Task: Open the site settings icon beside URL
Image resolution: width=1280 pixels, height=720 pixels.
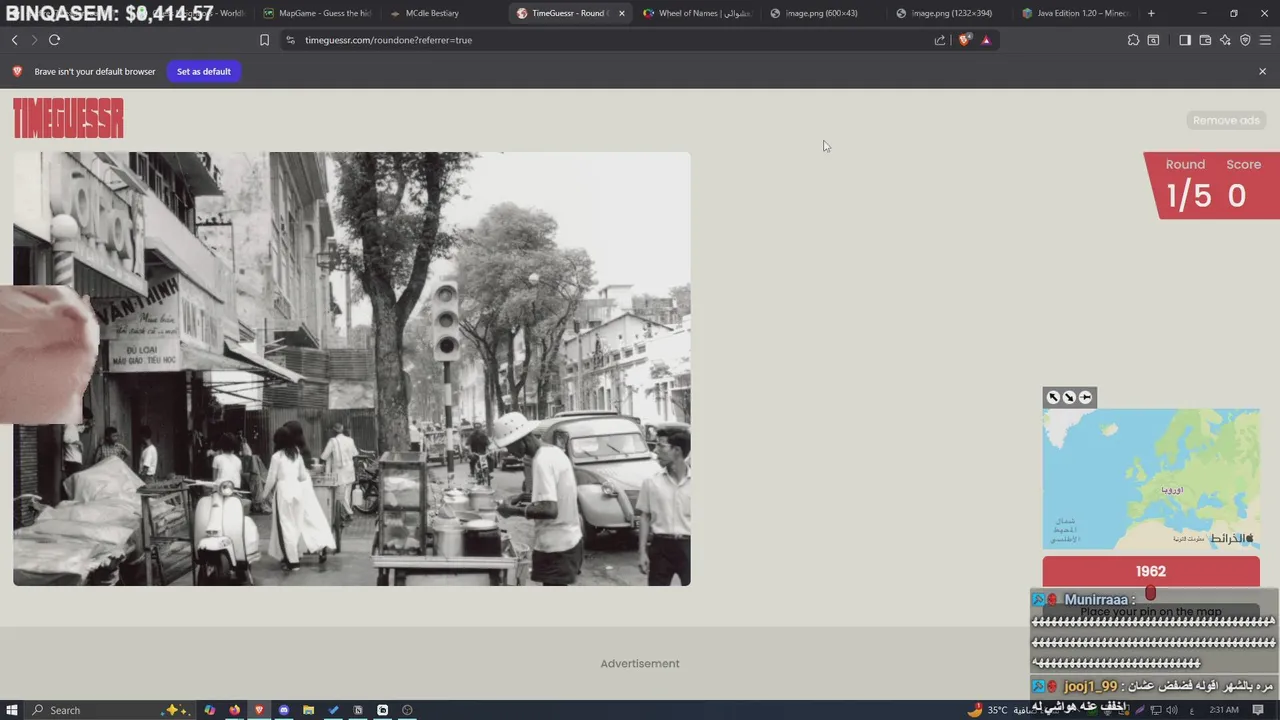Action: [x=290, y=40]
